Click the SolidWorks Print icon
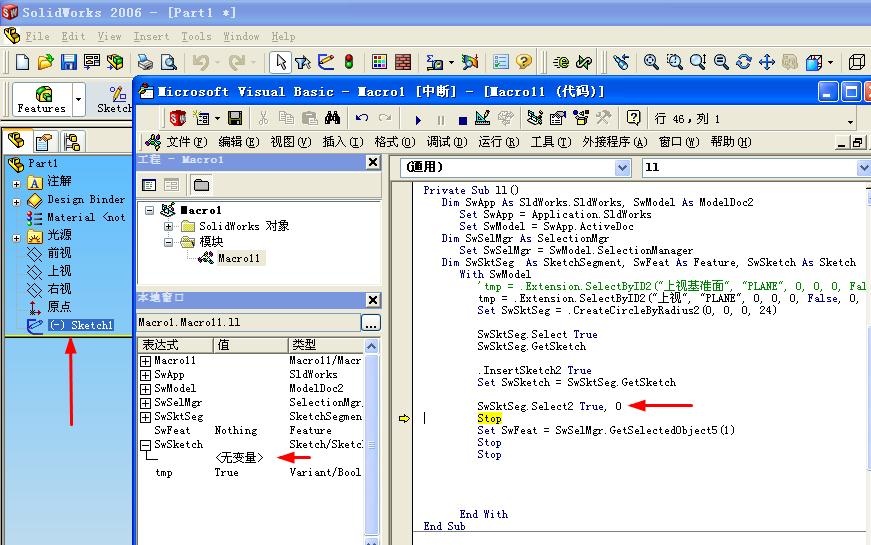 pos(145,62)
